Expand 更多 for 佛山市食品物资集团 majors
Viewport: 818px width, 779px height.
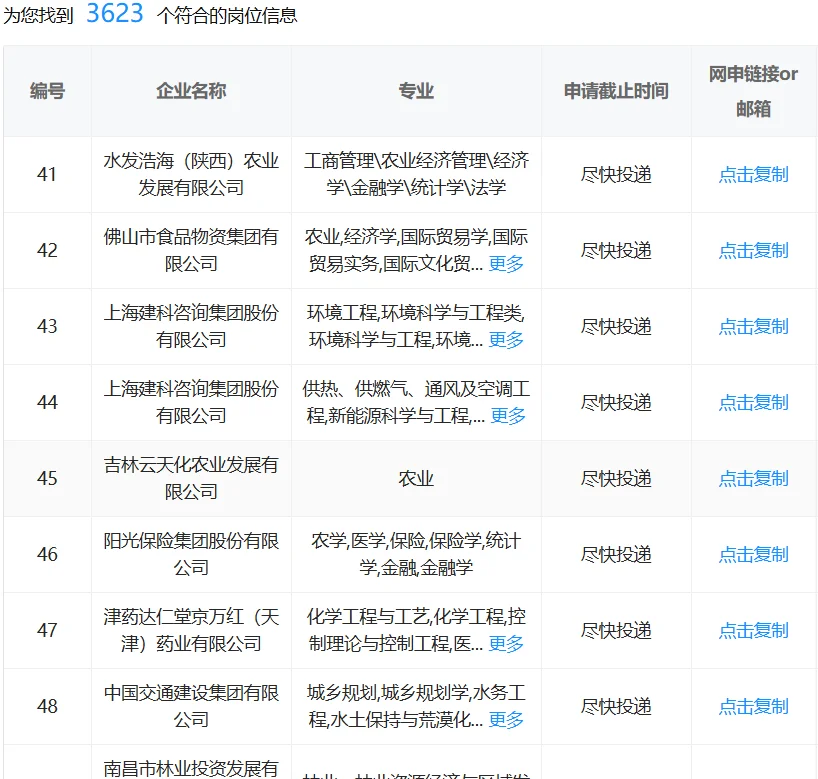pos(506,263)
